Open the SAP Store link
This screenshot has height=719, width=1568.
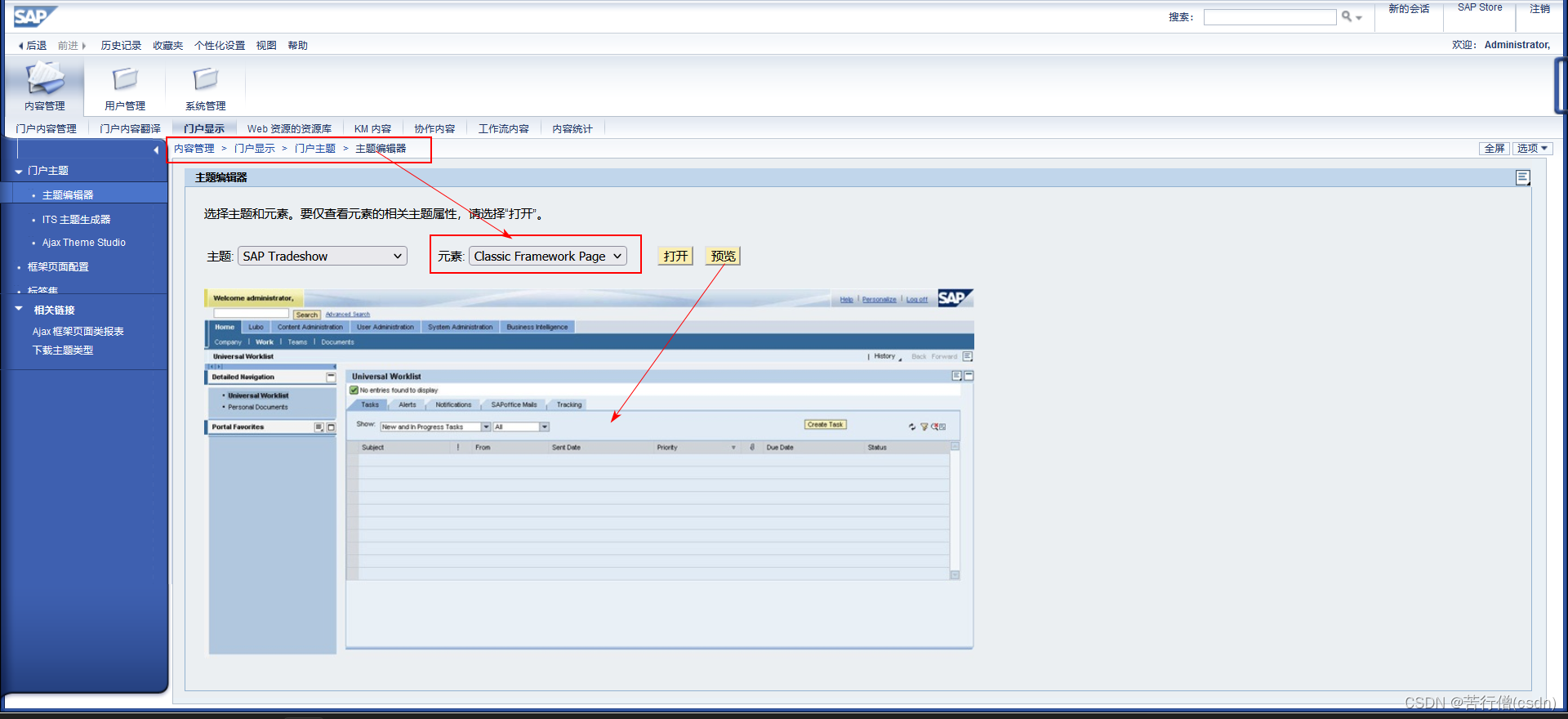coord(1480,7)
